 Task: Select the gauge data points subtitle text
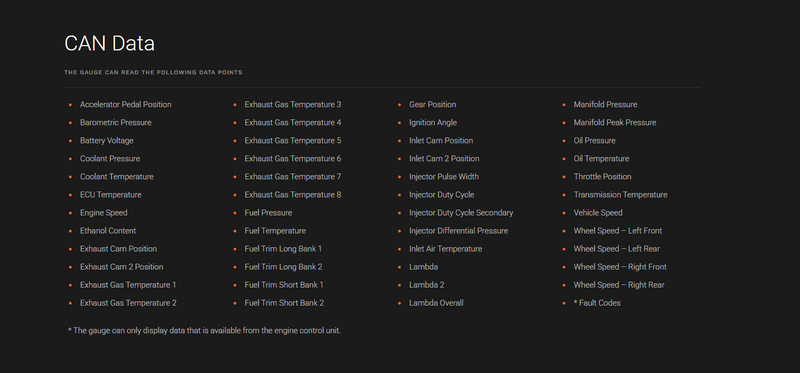coord(153,72)
